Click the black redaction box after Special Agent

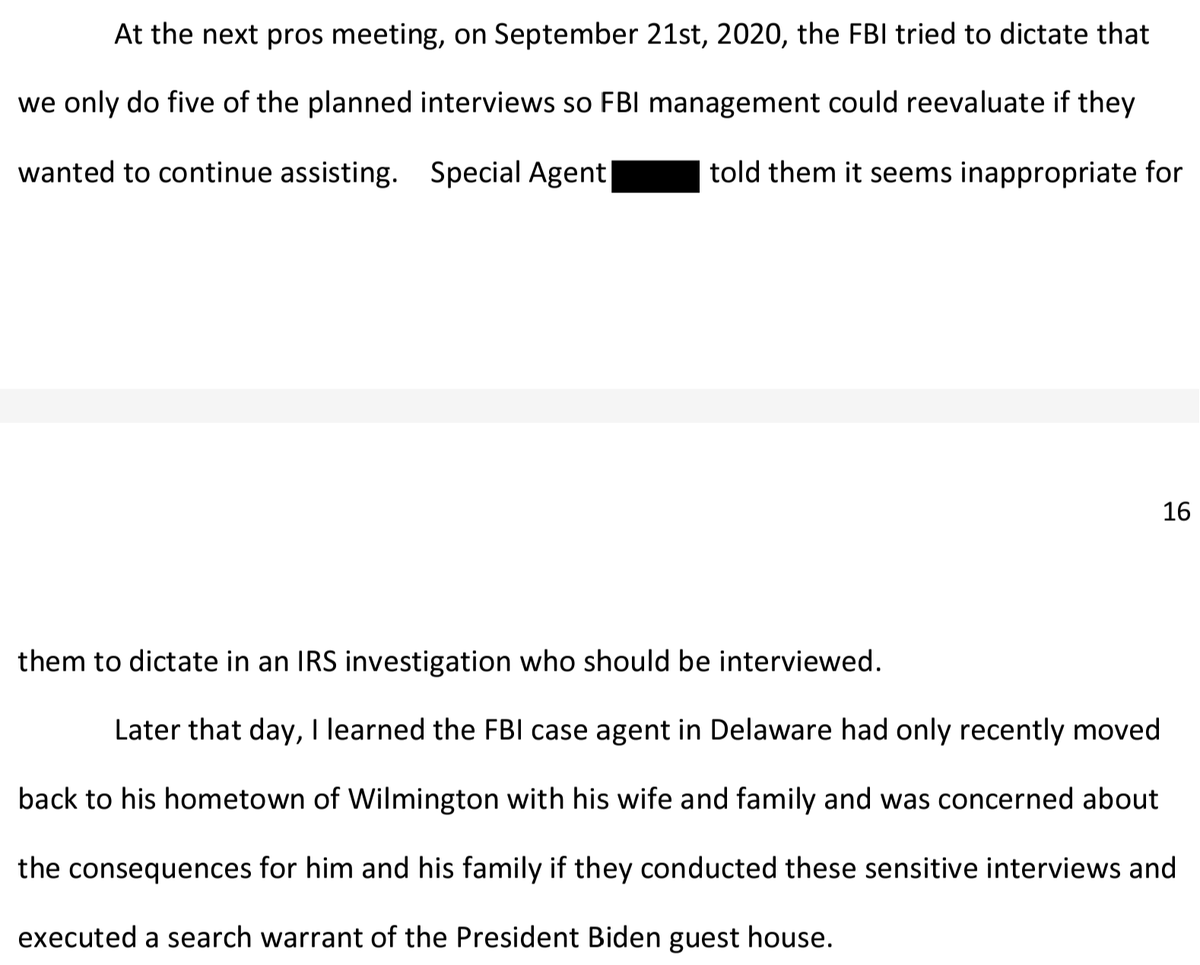pos(655,175)
